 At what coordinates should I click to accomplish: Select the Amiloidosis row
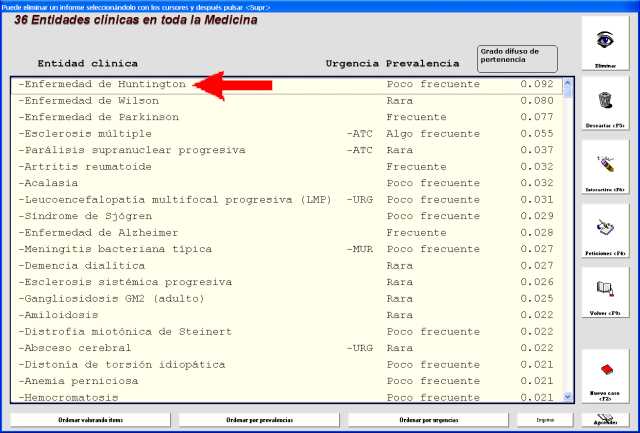[287, 315]
